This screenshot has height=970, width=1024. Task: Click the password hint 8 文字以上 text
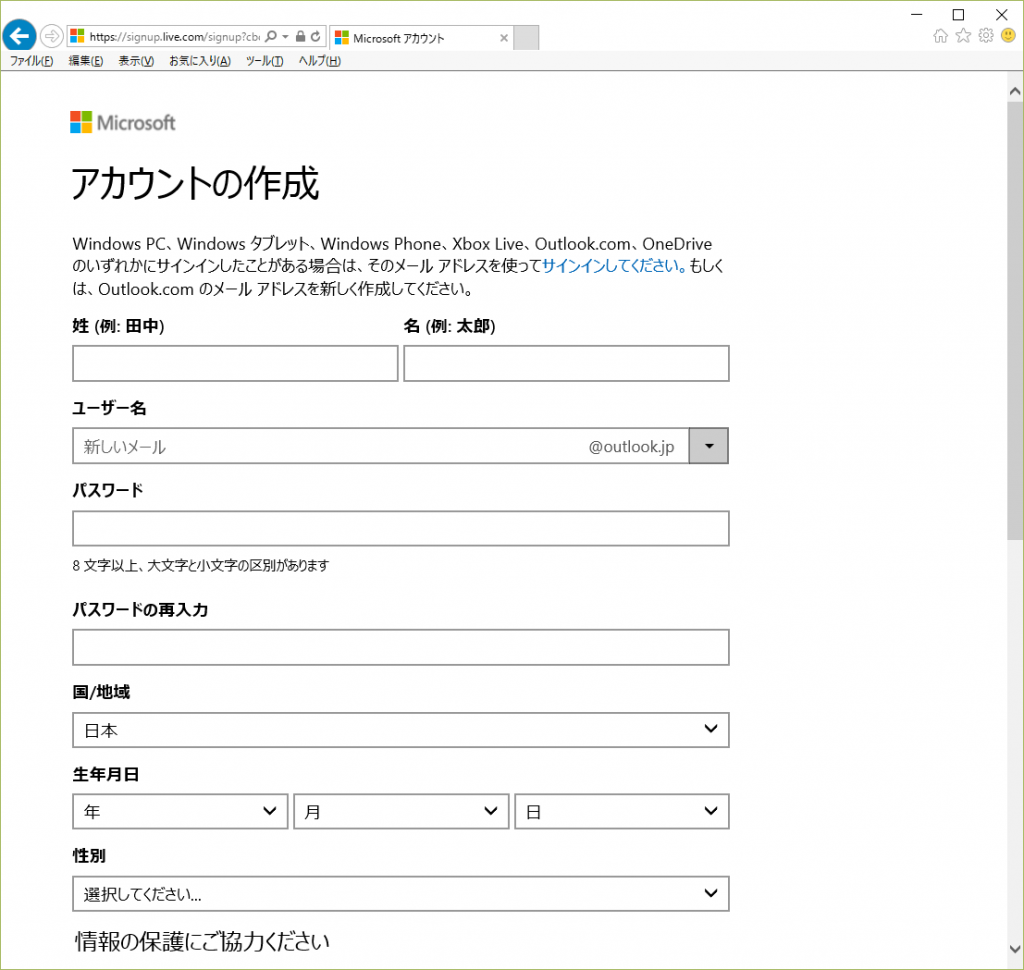[200, 565]
